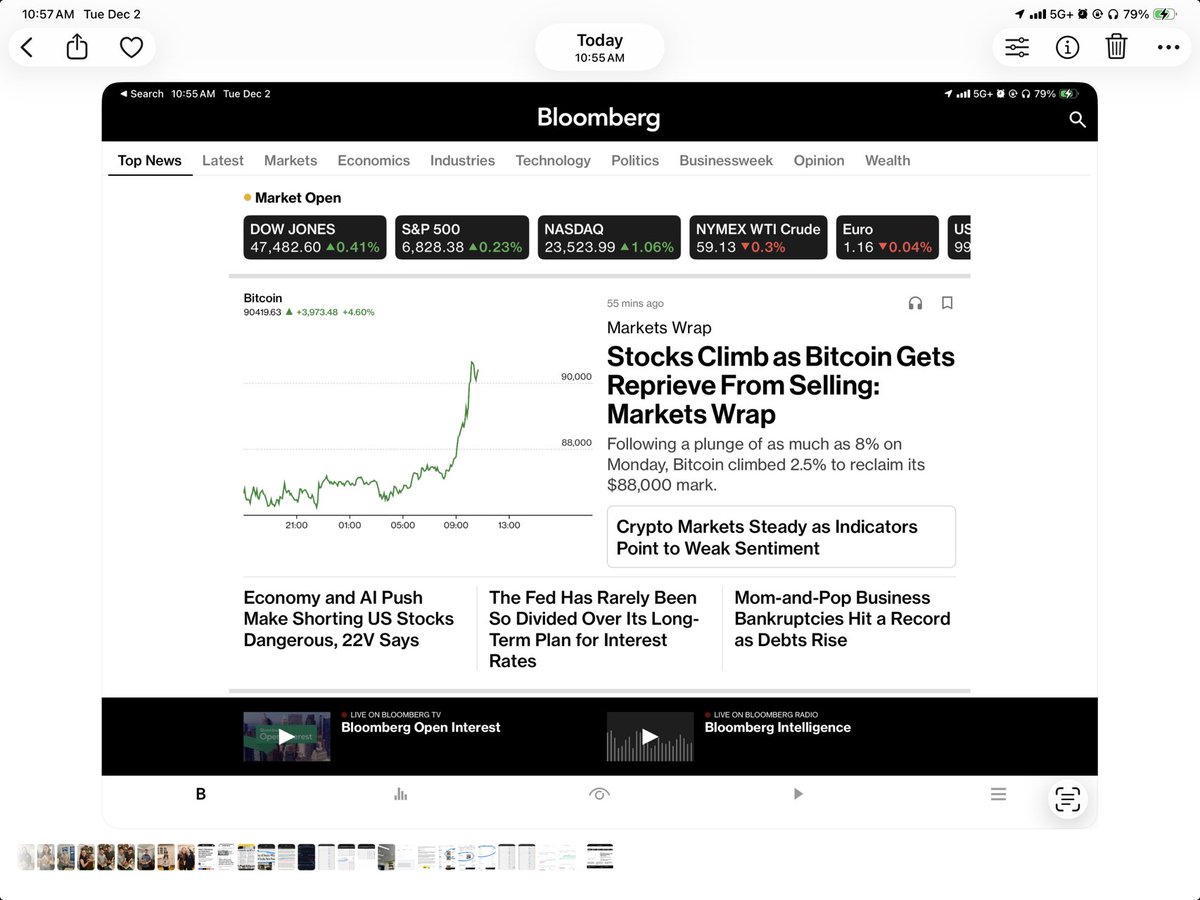Open the Industries tab
This screenshot has width=1200, height=900.
click(462, 160)
